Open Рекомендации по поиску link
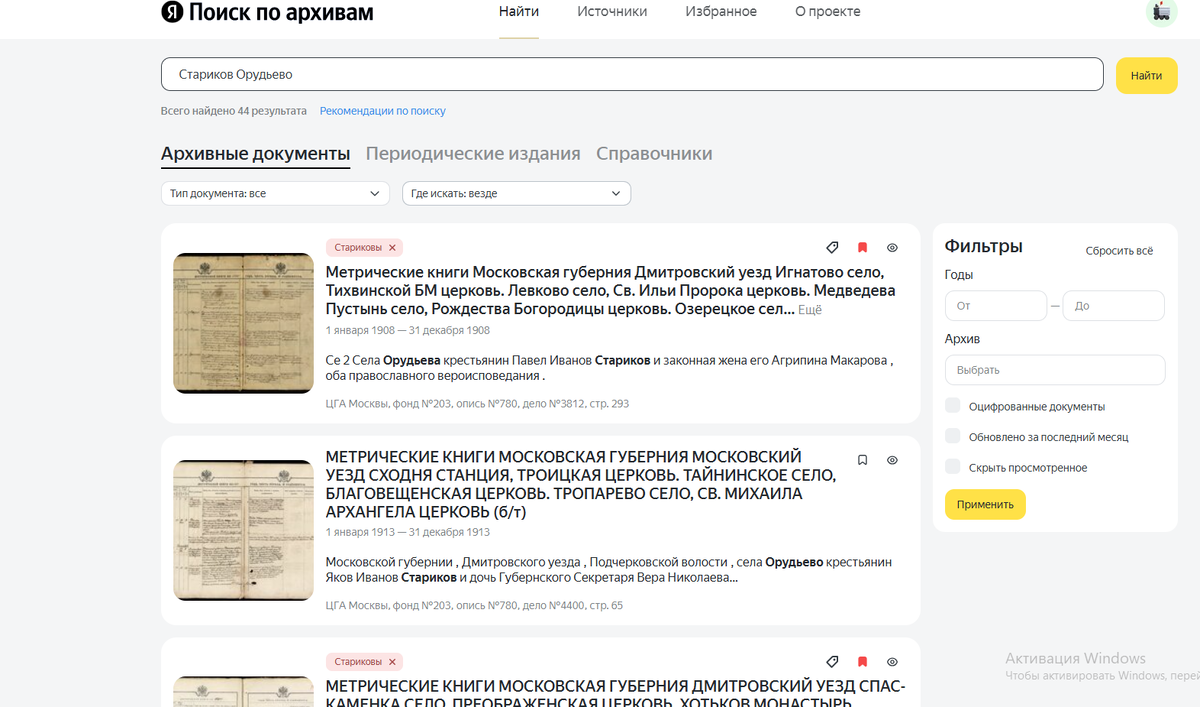This screenshot has width=1200, height=707. tap(382, 110)
